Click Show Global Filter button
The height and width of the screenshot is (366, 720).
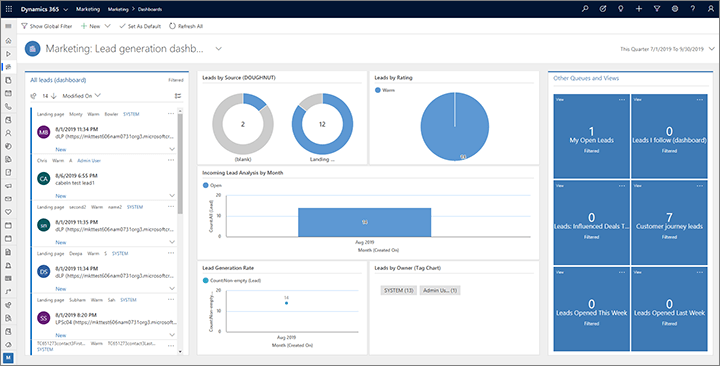(x=47, y=26)
